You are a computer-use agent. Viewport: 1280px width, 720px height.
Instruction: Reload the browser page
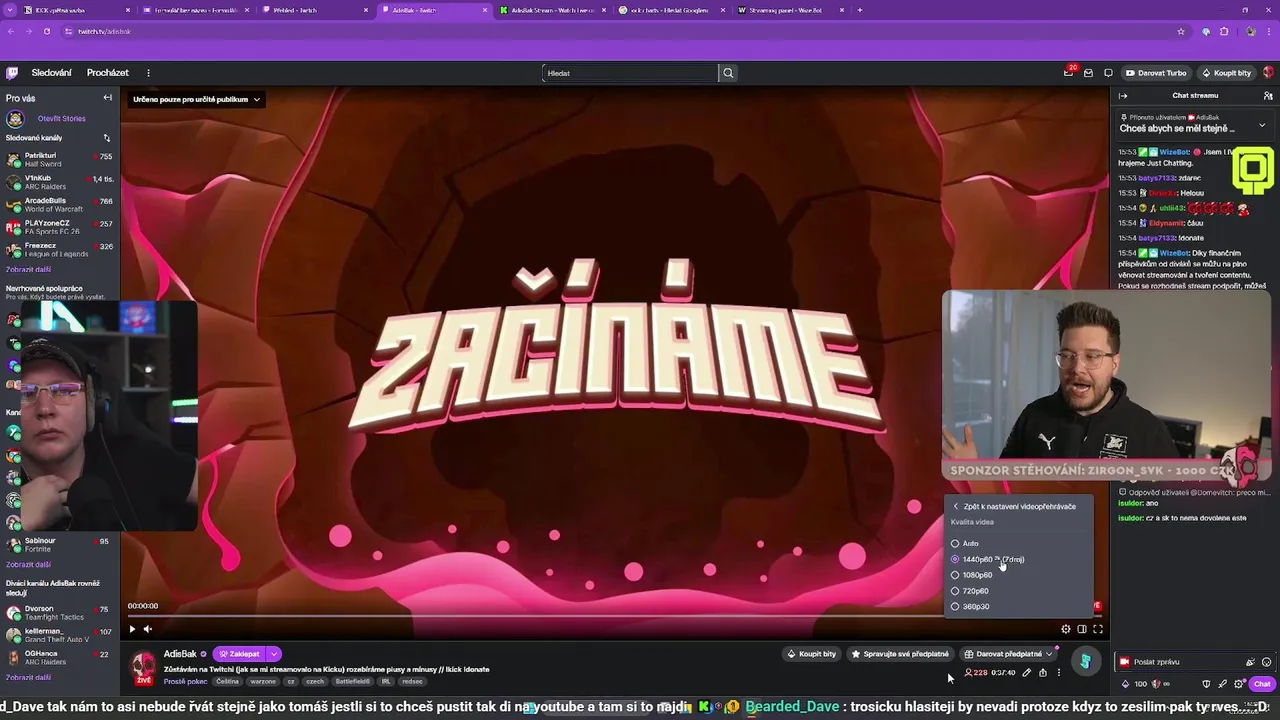coord(46,31)
